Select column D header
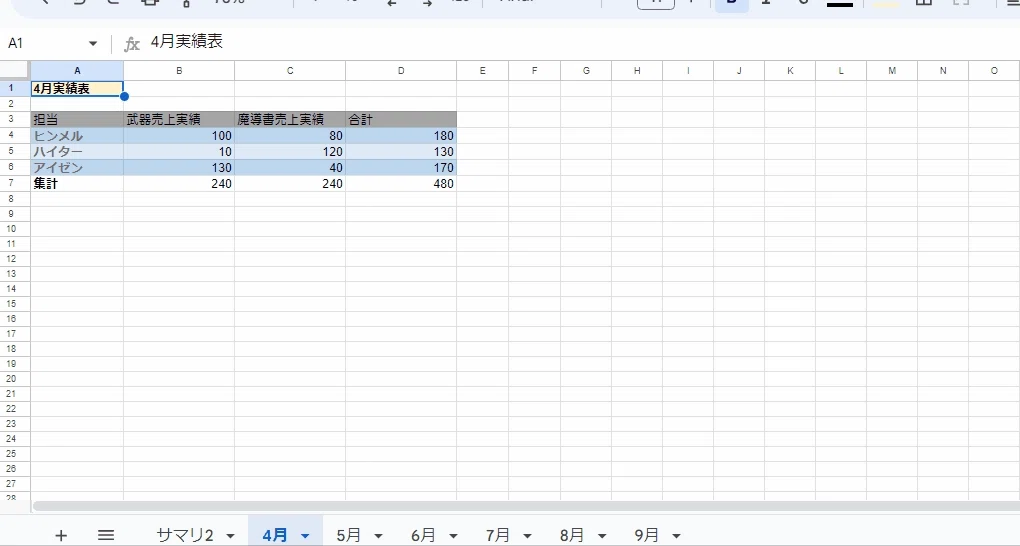 pos(401,70)
